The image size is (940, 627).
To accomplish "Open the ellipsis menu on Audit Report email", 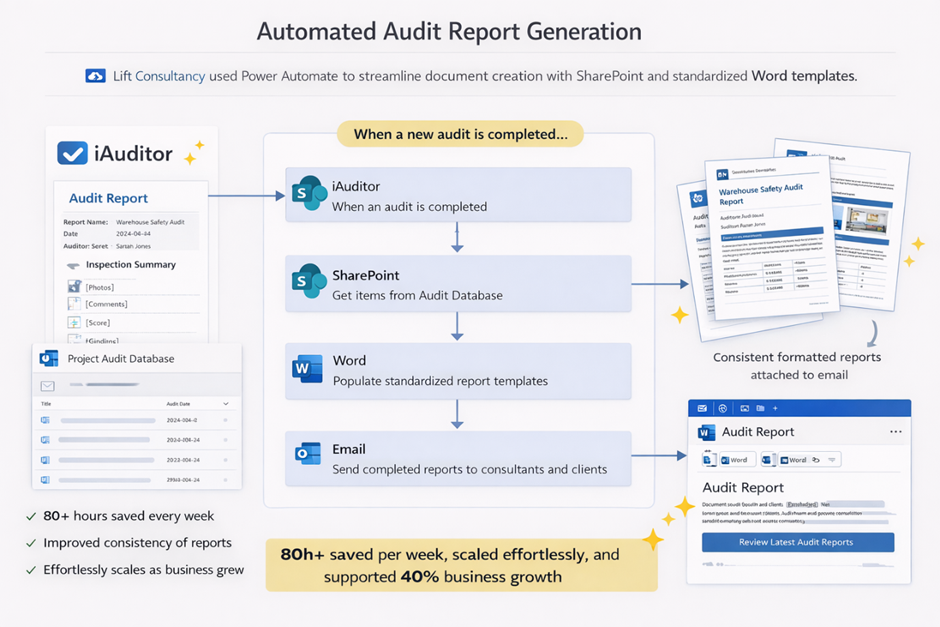I will 896,431.
